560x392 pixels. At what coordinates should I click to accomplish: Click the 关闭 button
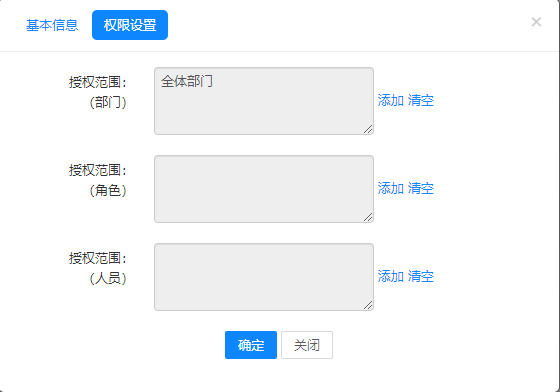tap(307, 345)
